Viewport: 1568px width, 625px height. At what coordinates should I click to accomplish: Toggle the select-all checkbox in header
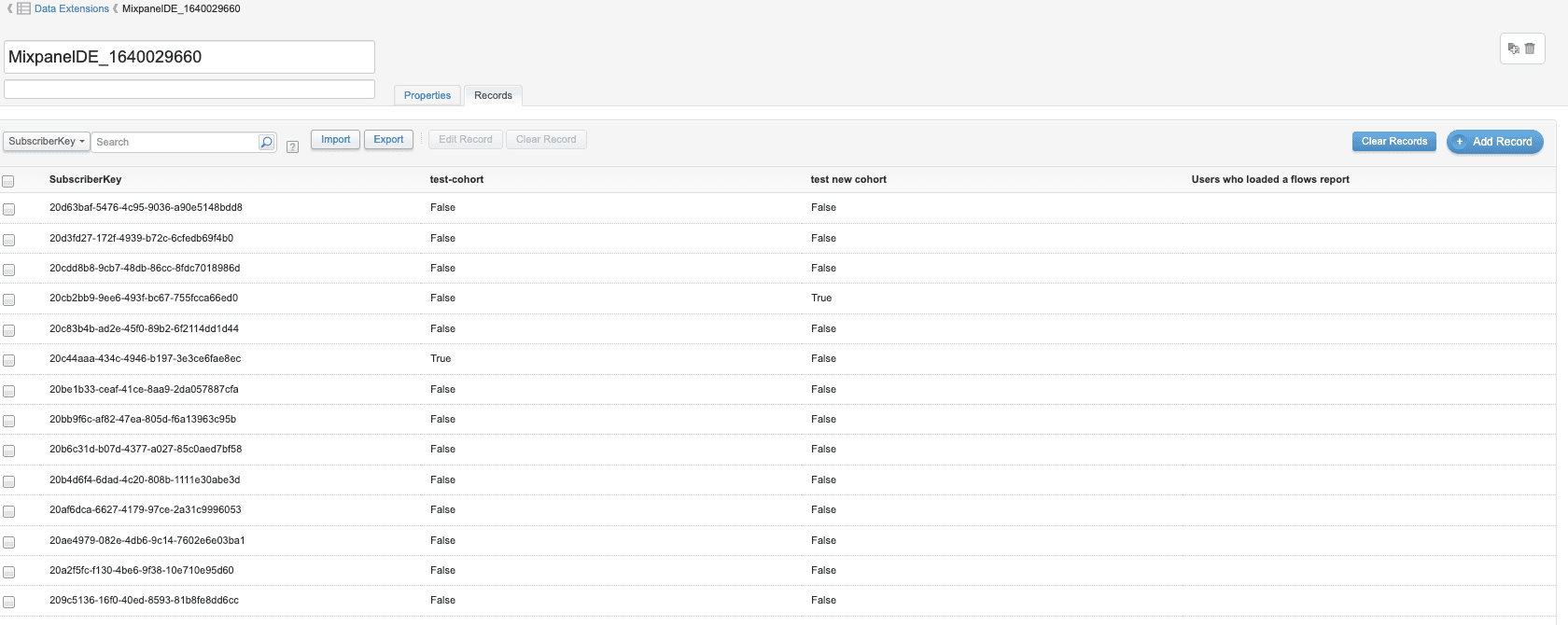tap(8, 181)
